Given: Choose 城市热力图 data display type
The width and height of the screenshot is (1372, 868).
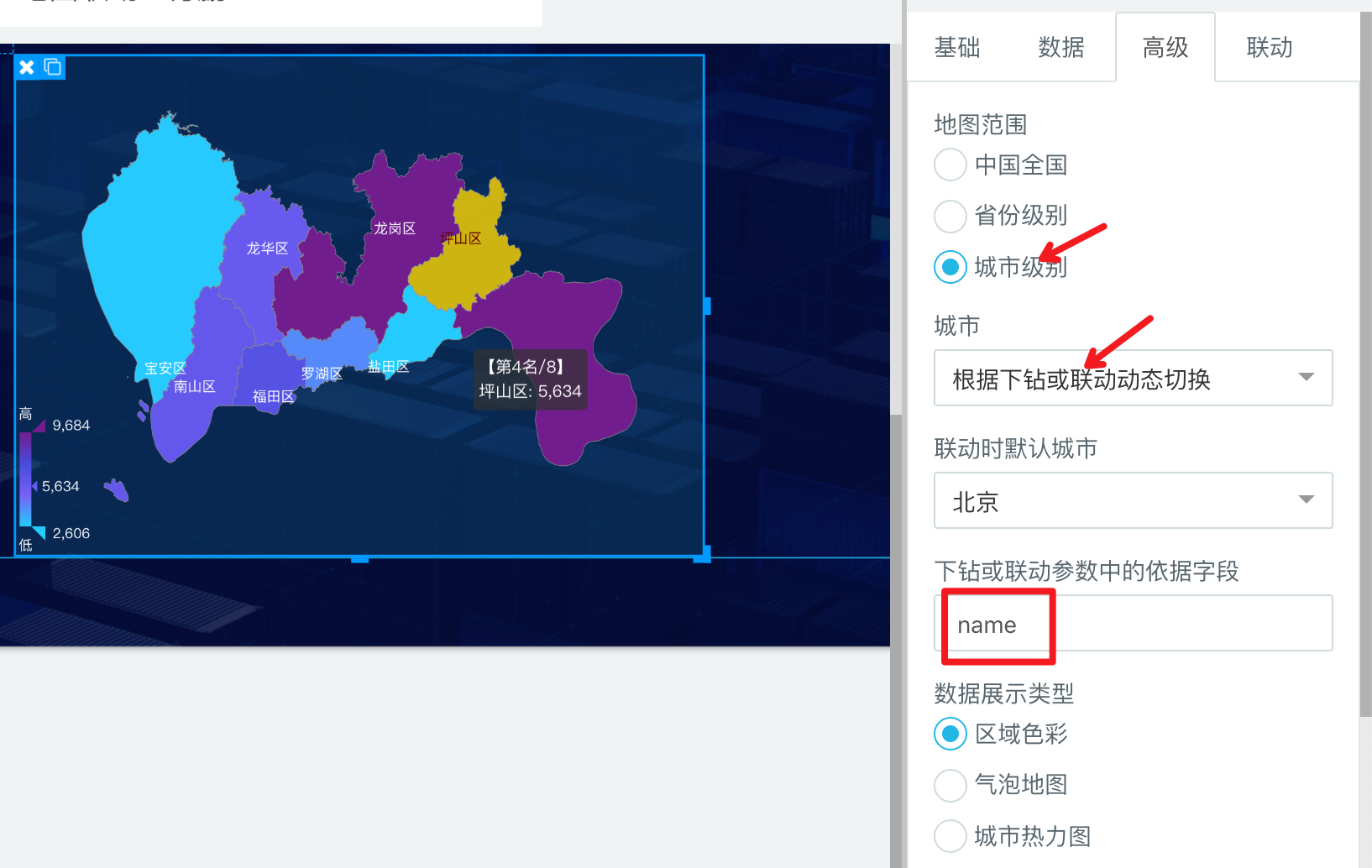Looking at the screenshot, I should [x=950, y=836].
